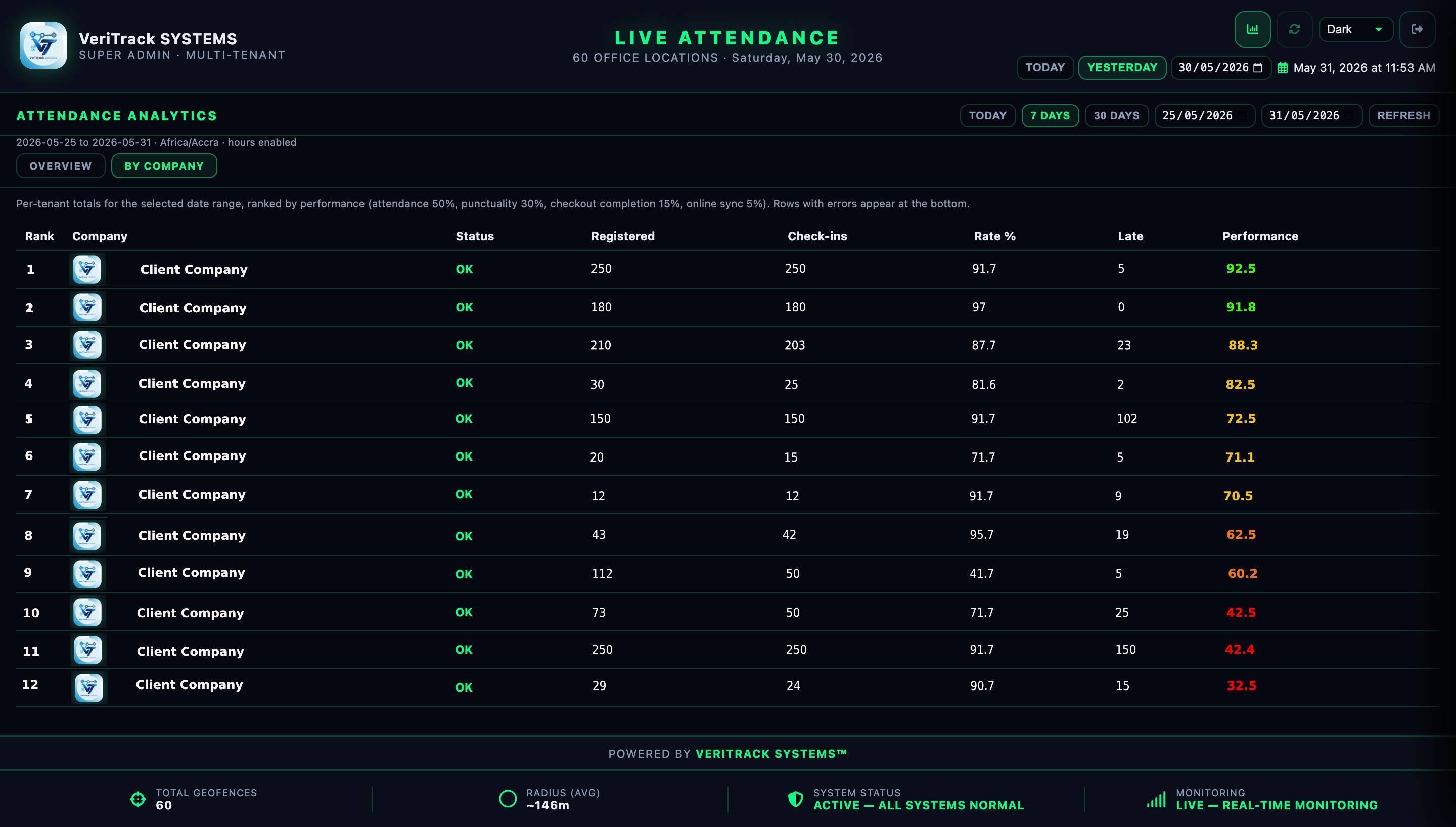Click the company logo in rank 2 row
Screen dimensions: 1456x827
[87, 307]
